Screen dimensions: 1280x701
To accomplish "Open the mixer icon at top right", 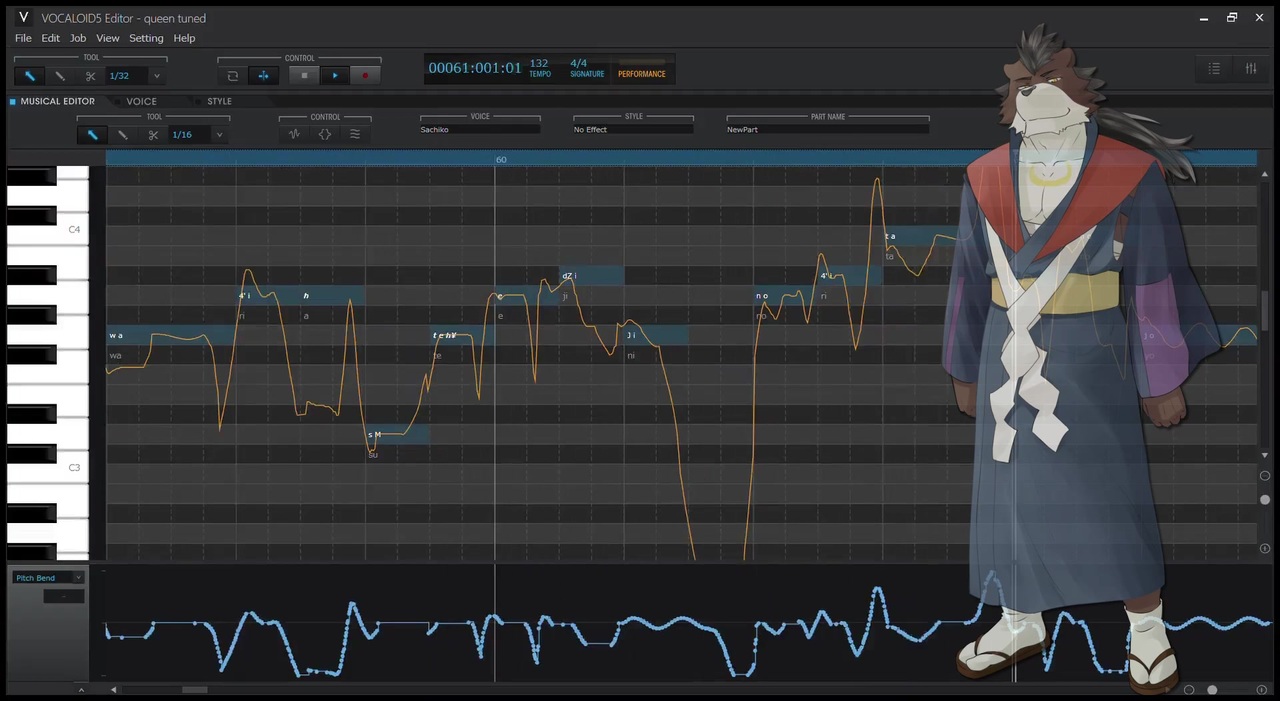I will point(1251,68).
